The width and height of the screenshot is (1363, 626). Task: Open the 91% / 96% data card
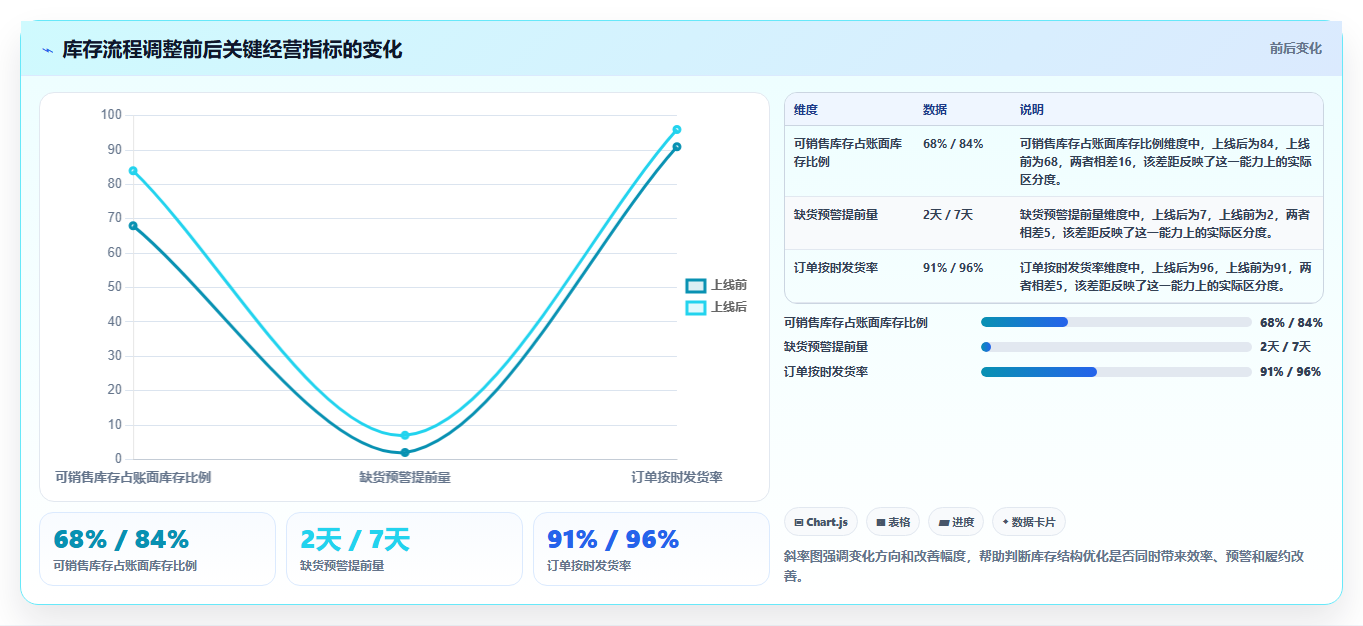(651, 549)
